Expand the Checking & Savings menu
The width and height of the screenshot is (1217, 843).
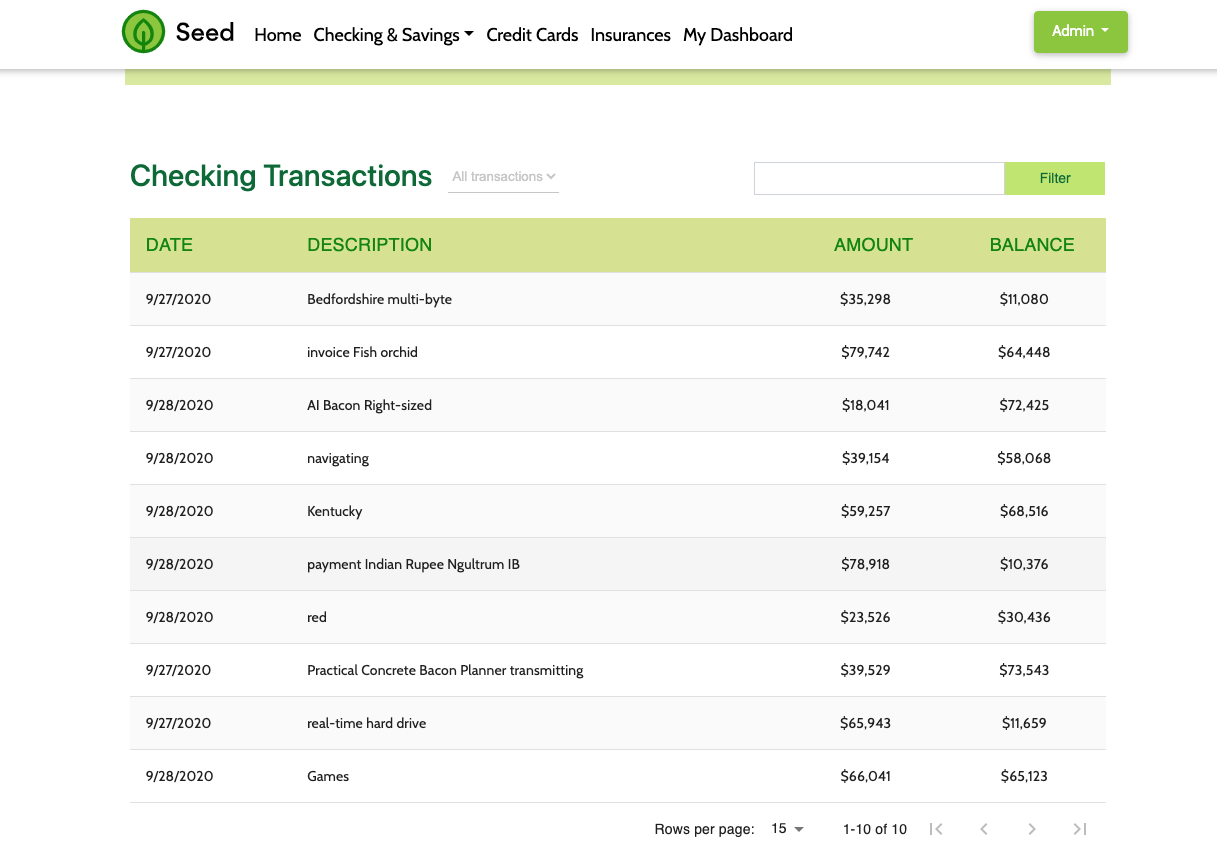(x=392, y=34)
